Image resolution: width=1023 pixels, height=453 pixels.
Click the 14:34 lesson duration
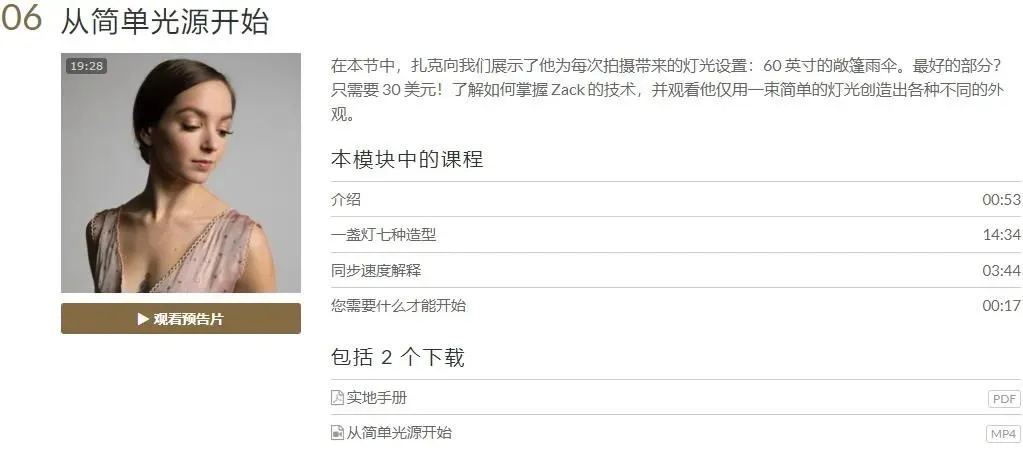click(1001, 235)
